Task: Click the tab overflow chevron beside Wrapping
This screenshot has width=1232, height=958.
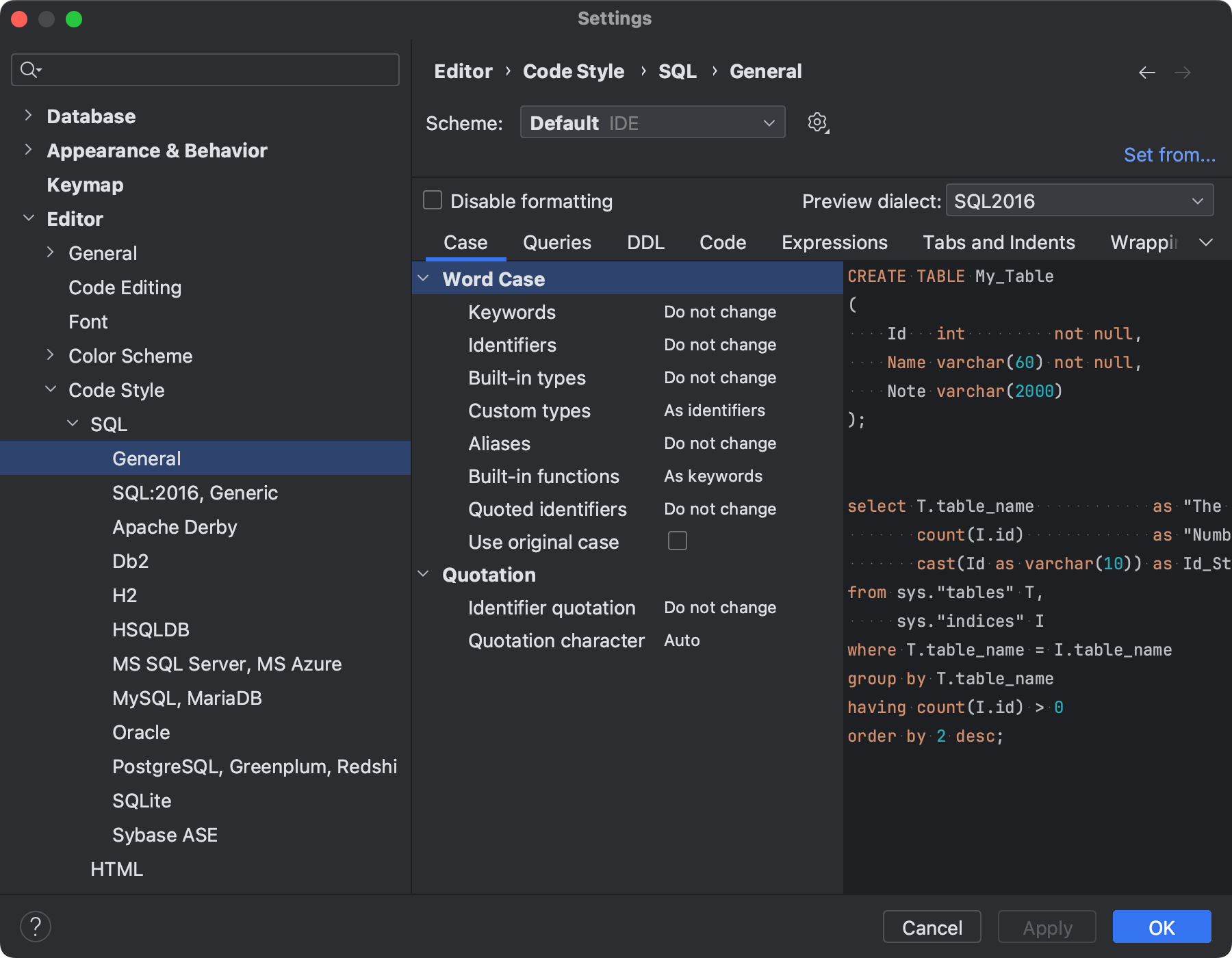Action: pos(1207,242)
